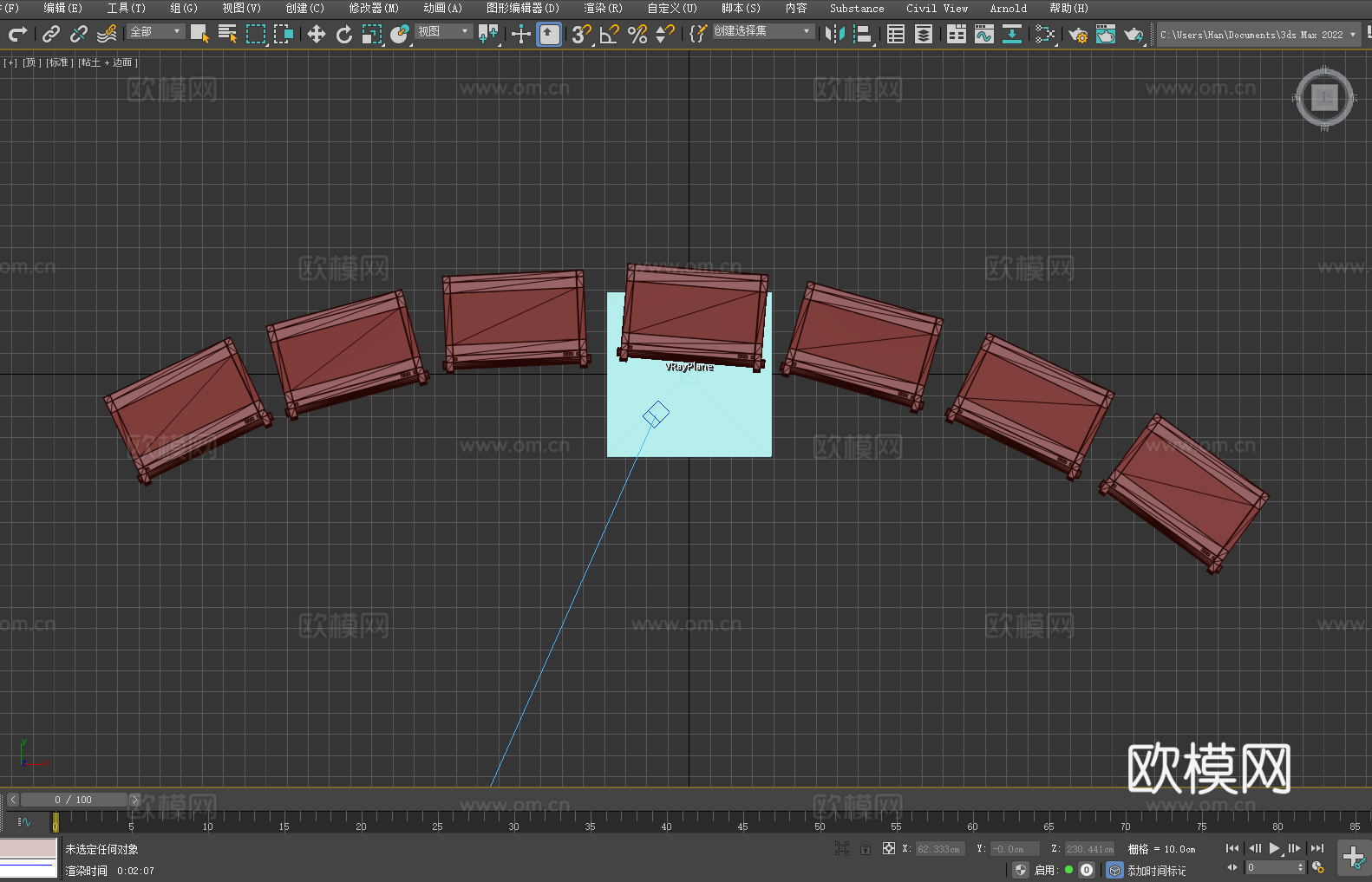Screen dimensions: 1372x882
Task: Open the Layer Explorer icon
Action: point(924,34)
